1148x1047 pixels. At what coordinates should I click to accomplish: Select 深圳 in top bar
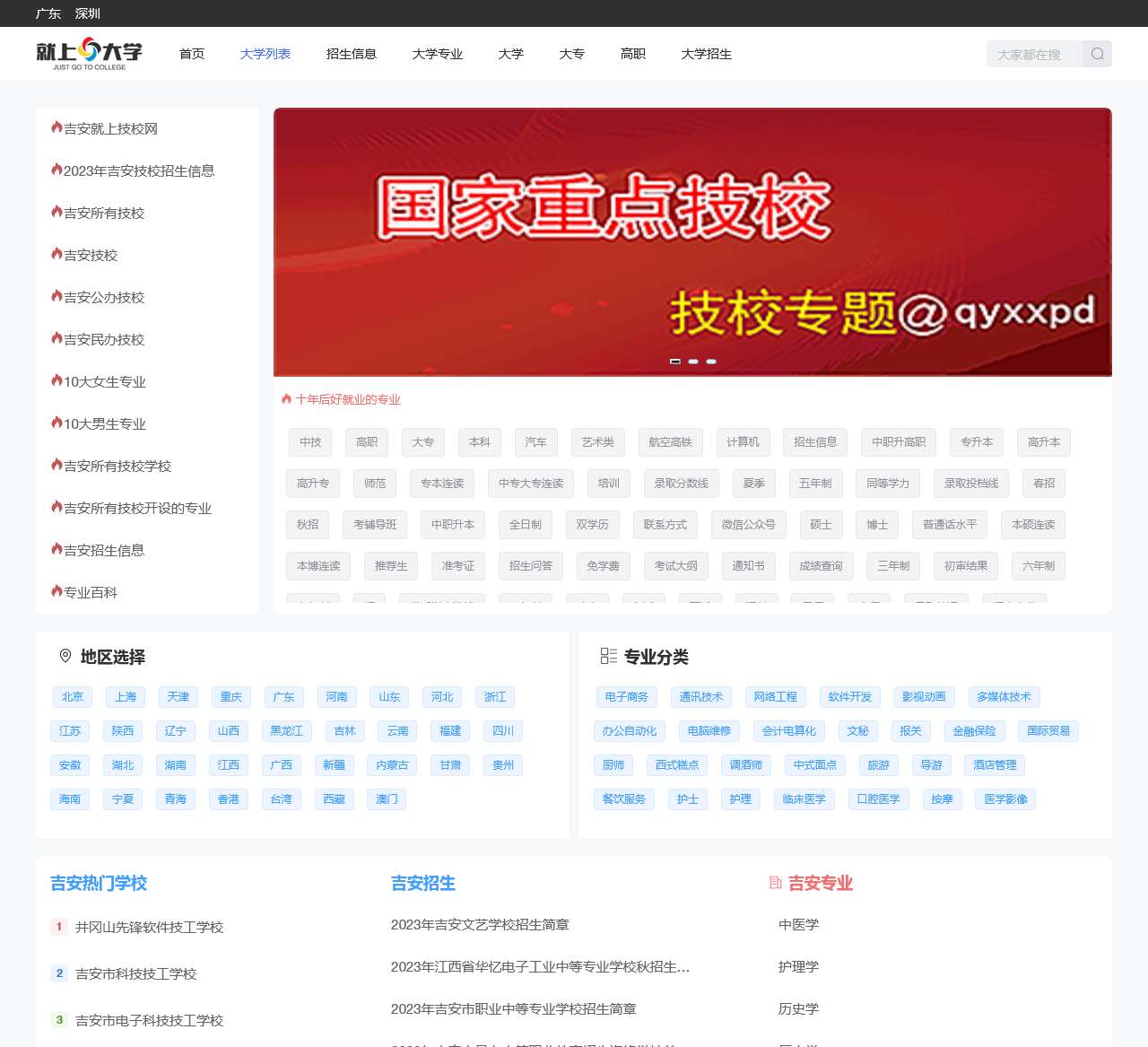coord(88,13)
